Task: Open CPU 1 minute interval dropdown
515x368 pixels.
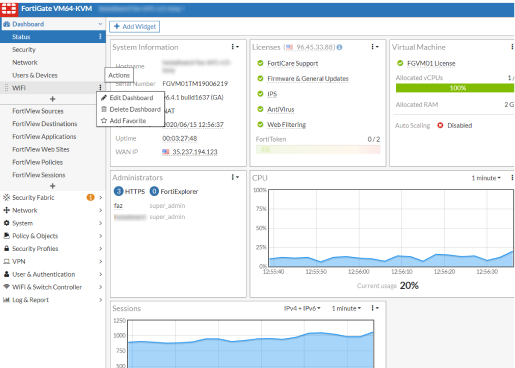Action: pyautogui.click(x=486, y=178)
